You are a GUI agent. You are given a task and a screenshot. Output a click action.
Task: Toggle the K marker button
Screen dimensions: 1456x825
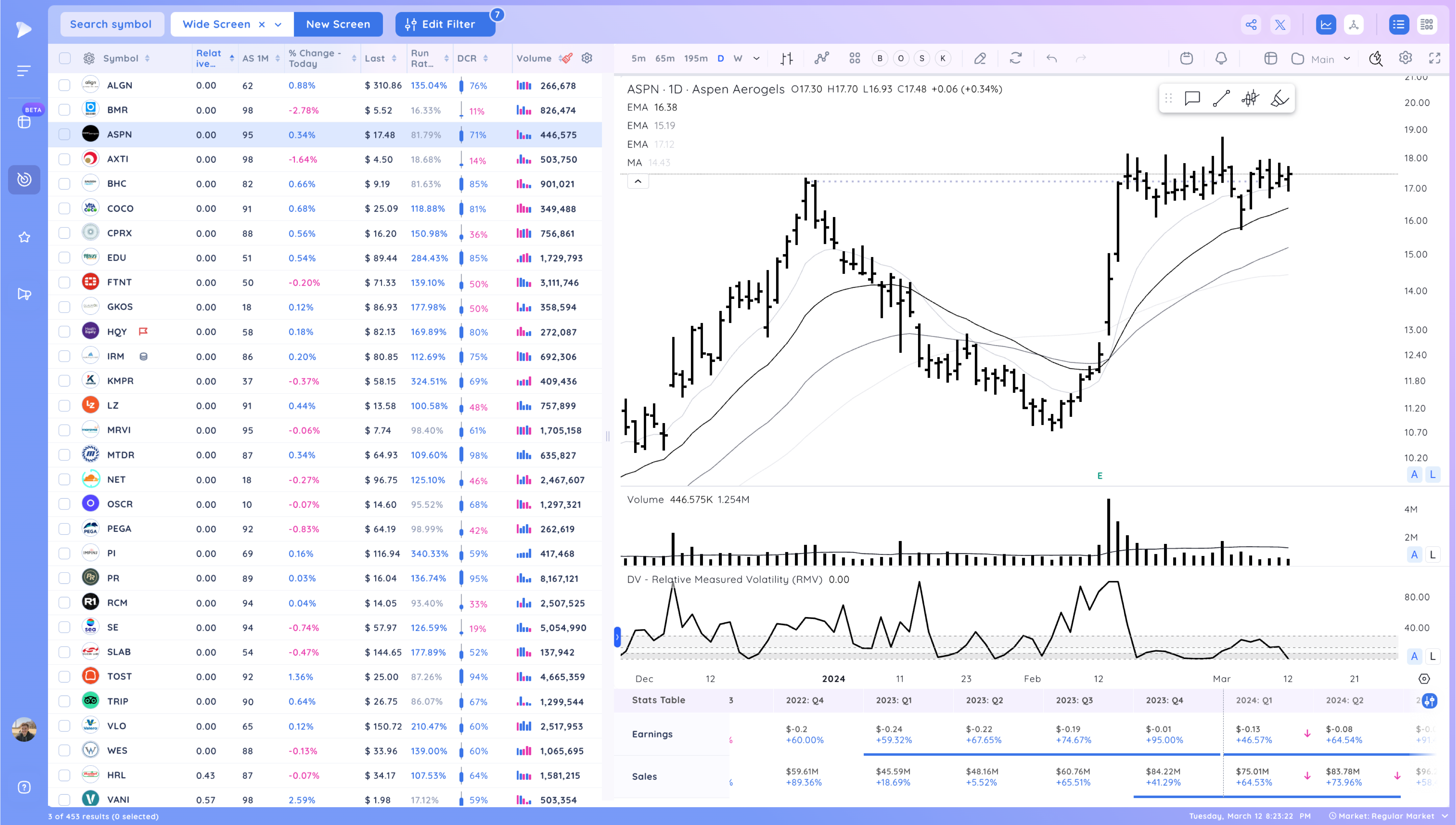pyautogui.click(x=942, y=58)
